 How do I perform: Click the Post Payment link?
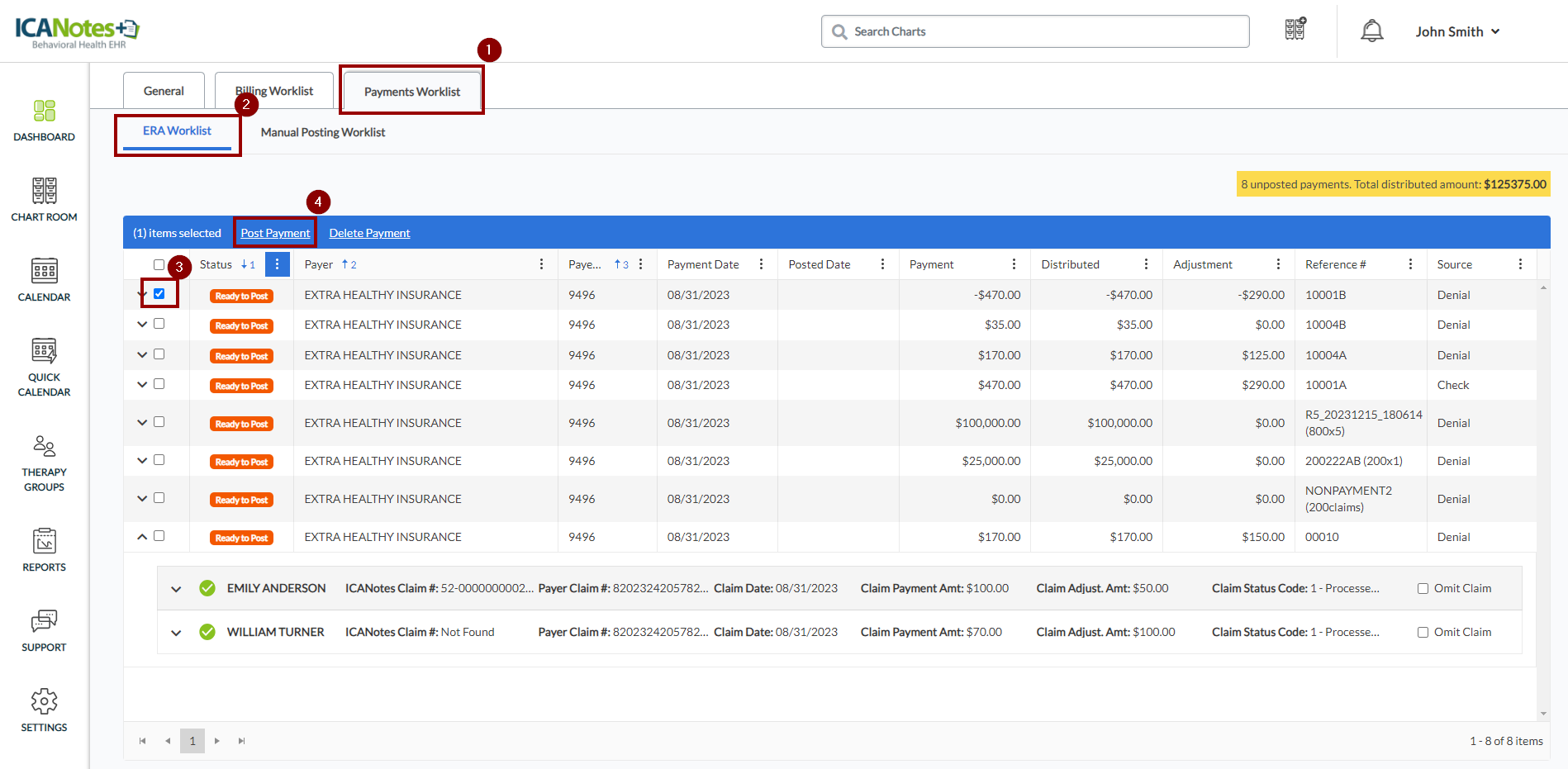pos(275,233)
